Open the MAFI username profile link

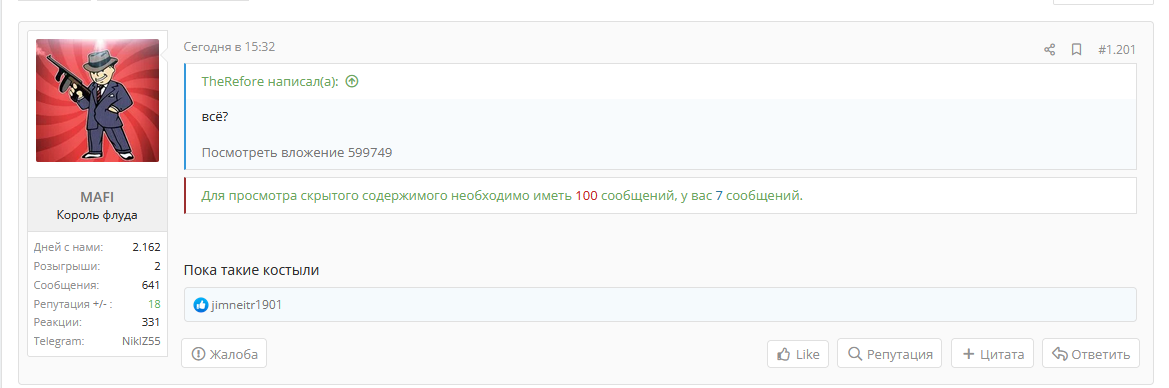click(97, 197)
